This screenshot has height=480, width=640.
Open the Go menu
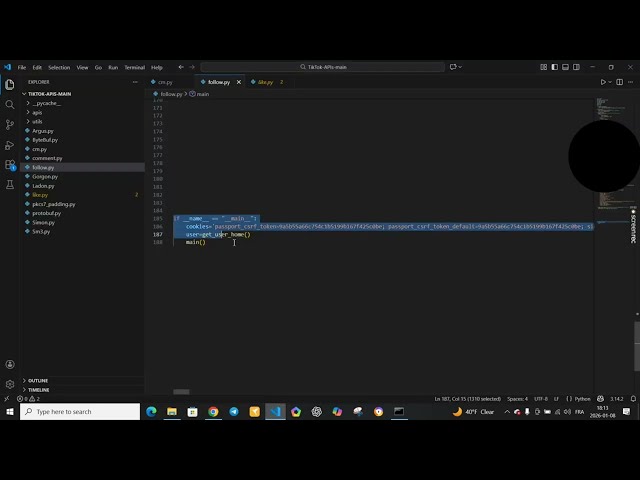point(98,67)
